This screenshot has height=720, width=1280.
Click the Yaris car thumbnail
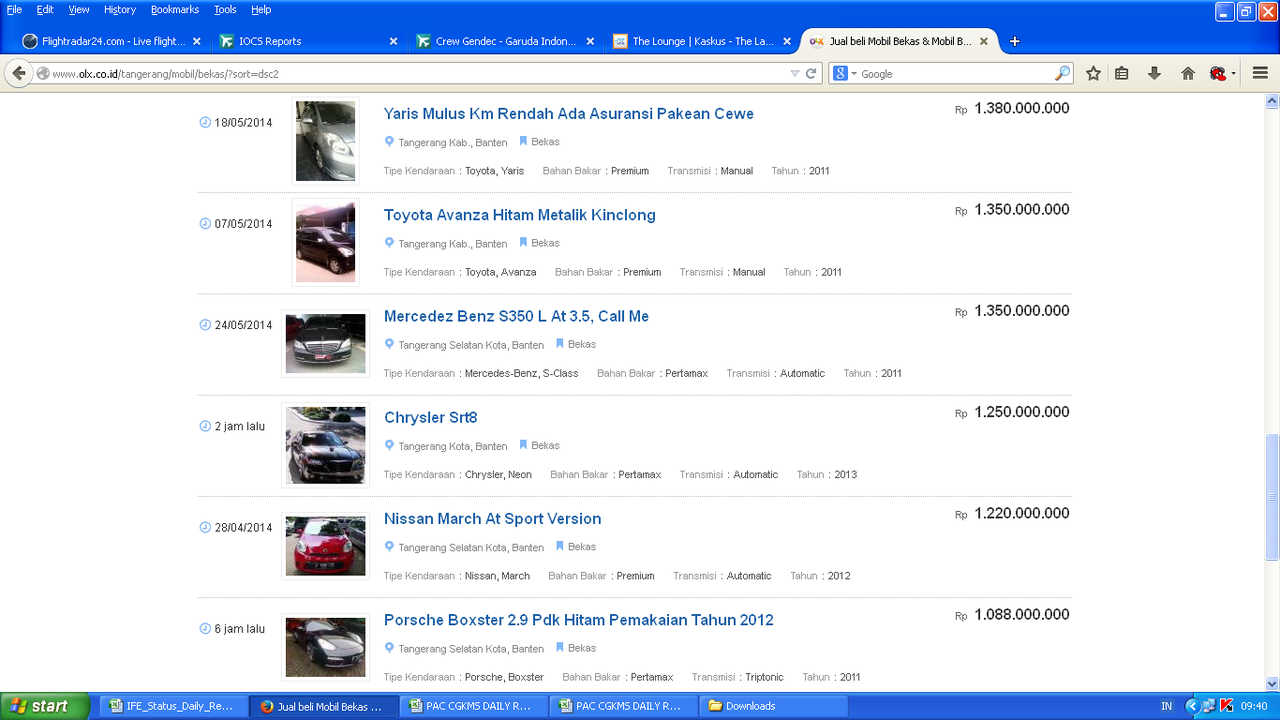(x=325, y=141)
